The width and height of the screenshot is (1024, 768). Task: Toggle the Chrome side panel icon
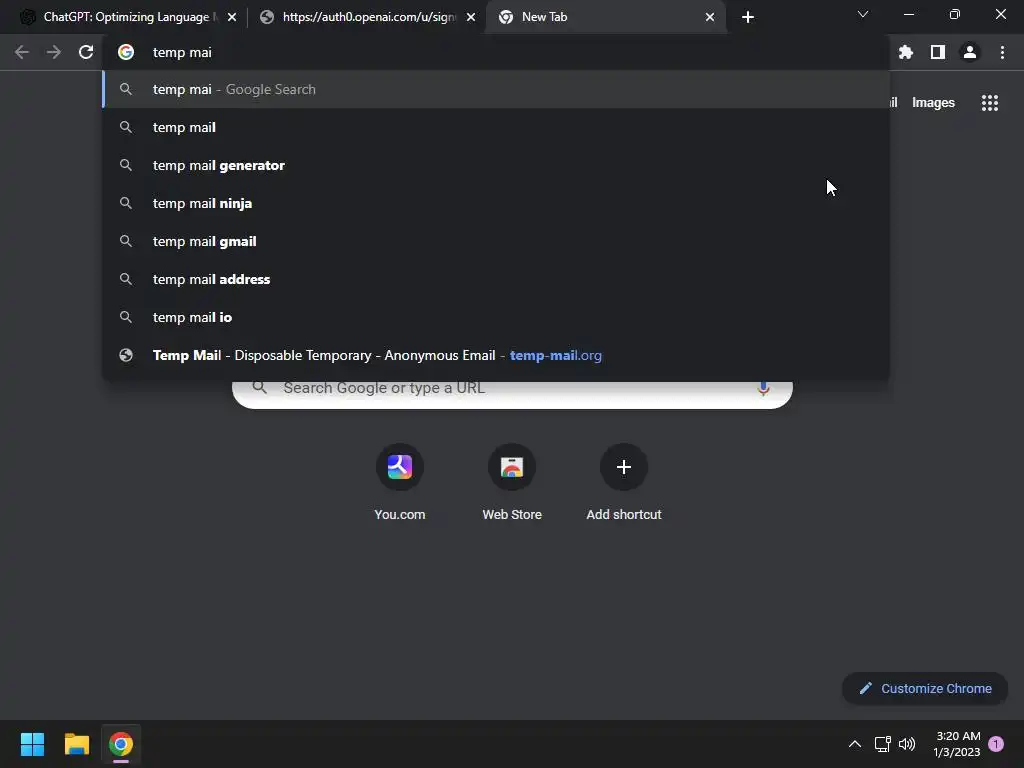pos(938,52)
